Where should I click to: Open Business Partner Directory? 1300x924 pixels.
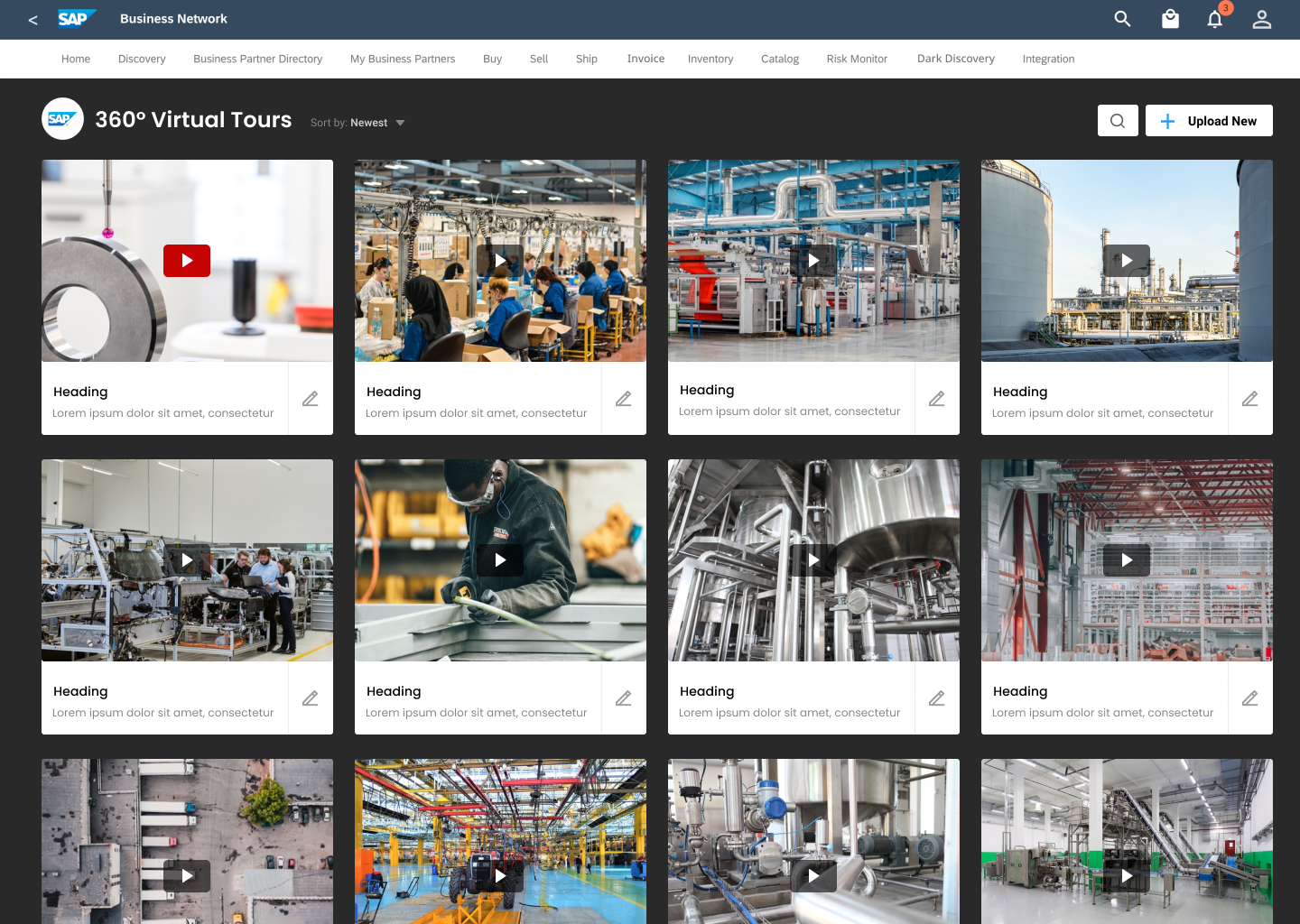pyautogui.click(x=257, y=59)
